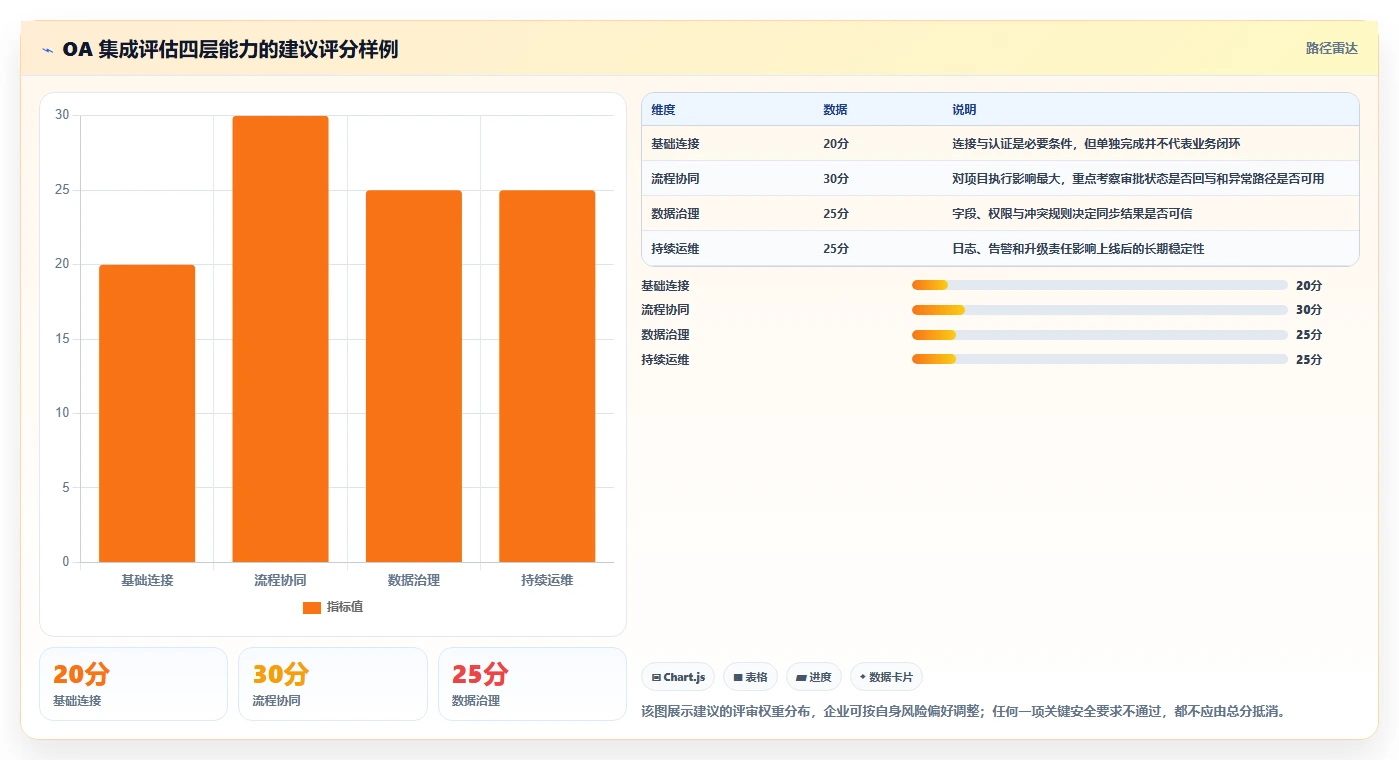Click the 数据治理 bar in the chart

(x=414, y=376)
